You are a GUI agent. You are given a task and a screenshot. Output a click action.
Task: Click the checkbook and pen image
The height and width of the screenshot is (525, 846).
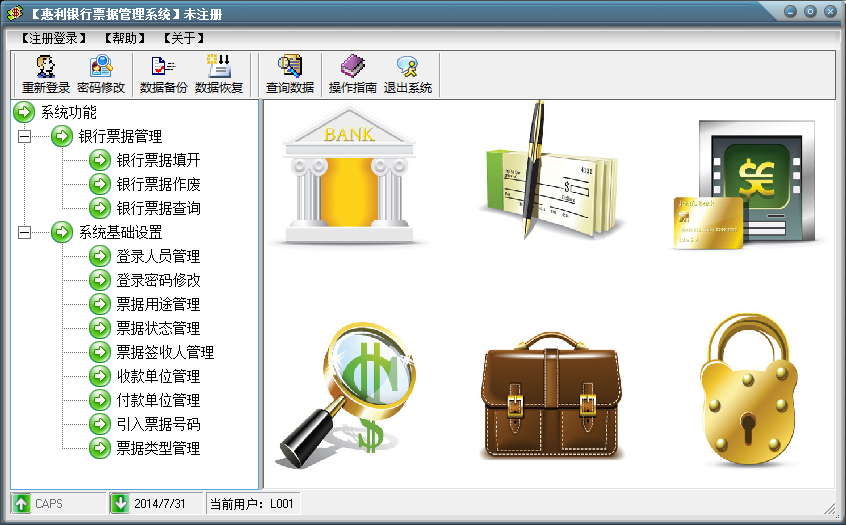(551, 170)
